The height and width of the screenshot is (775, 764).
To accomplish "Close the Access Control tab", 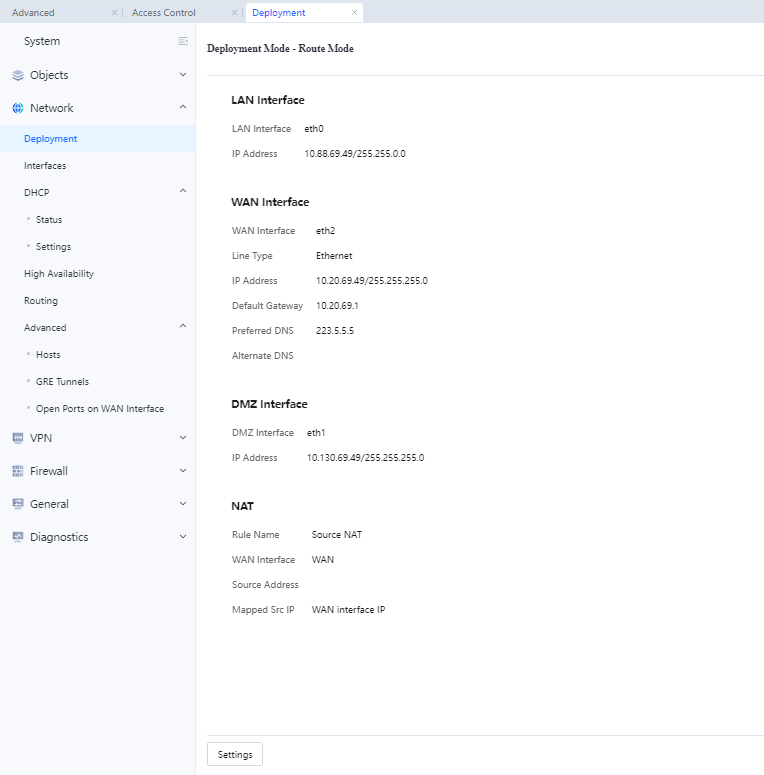I will (x=234, y=13).
